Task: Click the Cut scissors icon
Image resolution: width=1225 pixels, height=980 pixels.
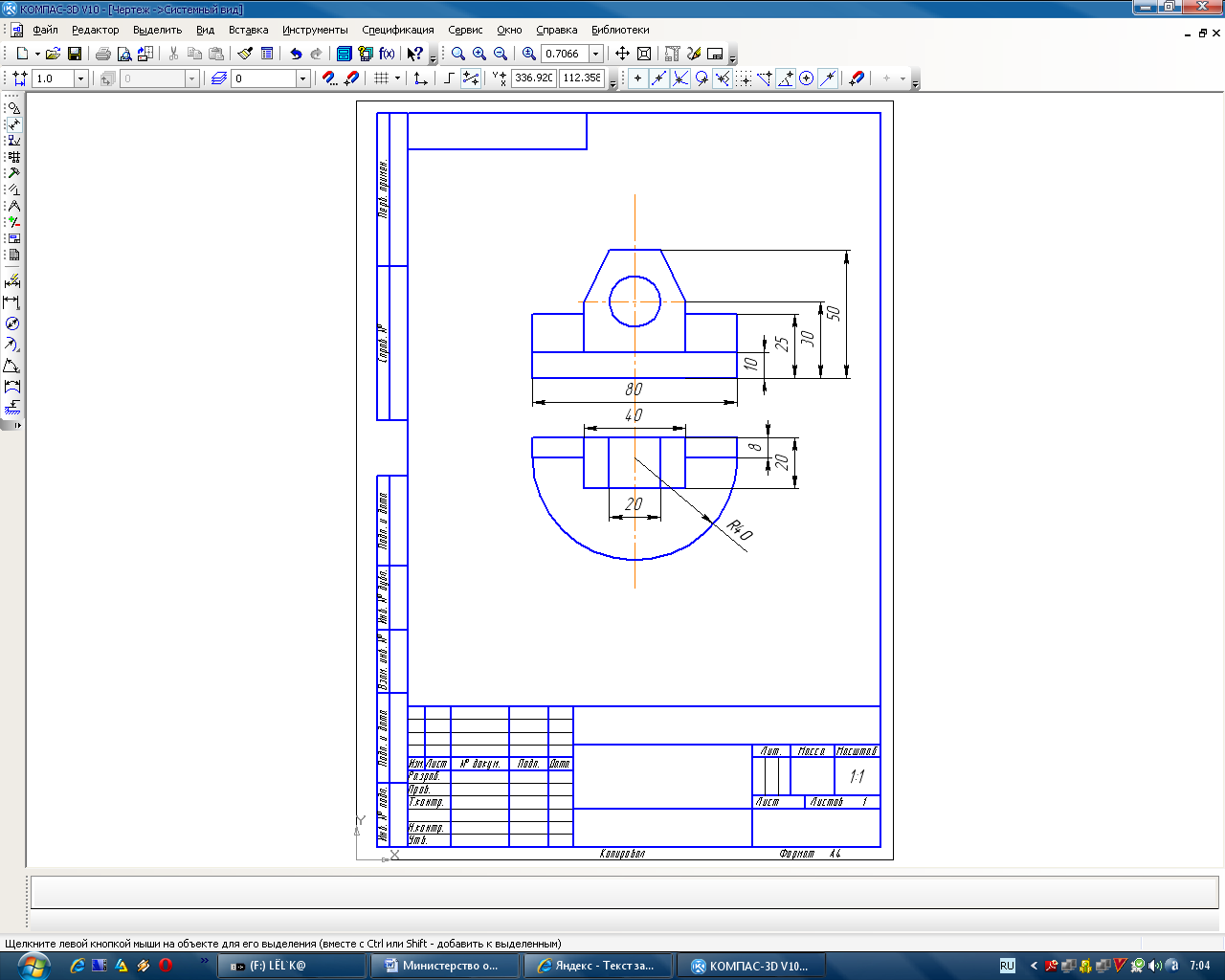Action: tap(174, 54)
